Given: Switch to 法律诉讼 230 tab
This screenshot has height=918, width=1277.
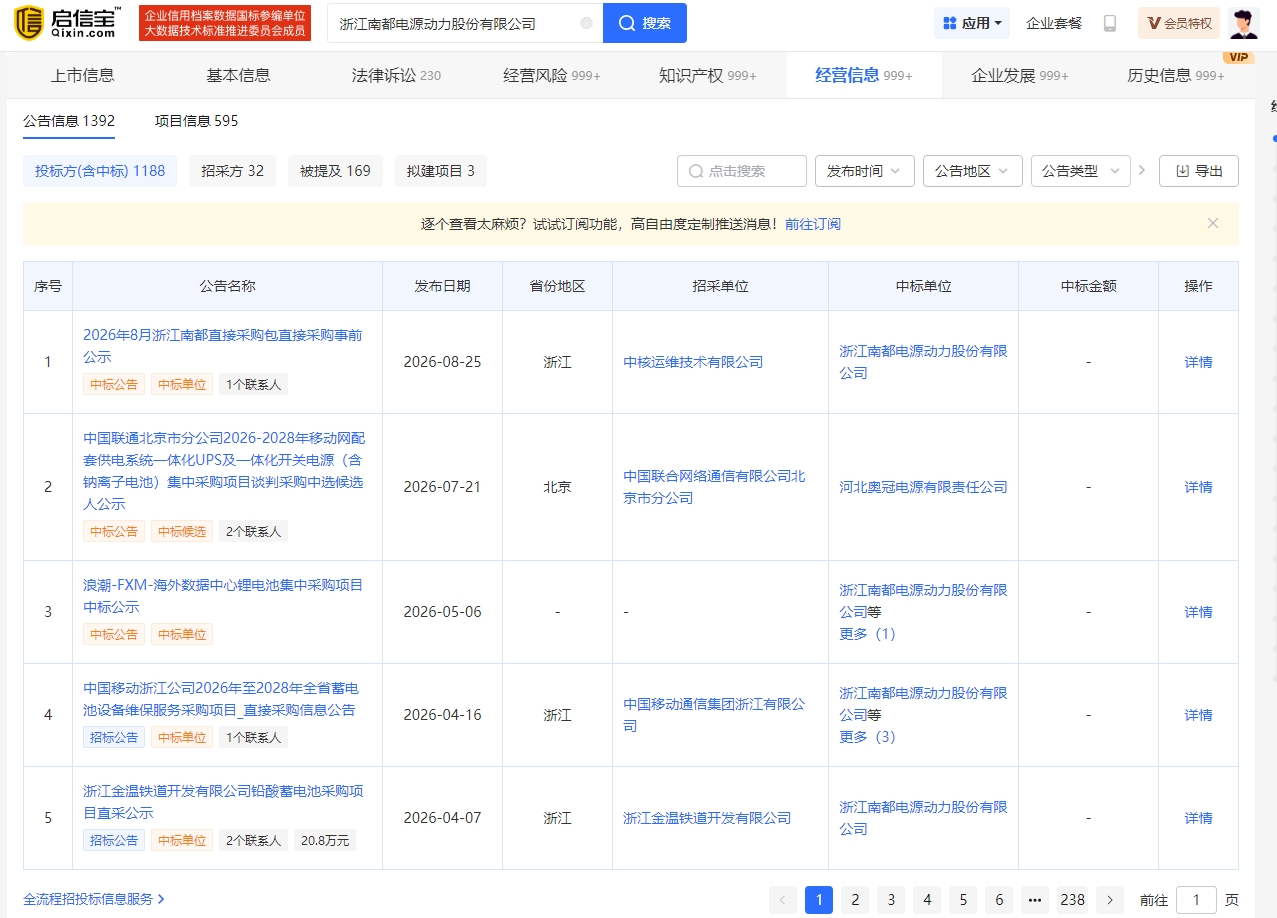Looking at the screenshot, I should click(x=396, y=75).
